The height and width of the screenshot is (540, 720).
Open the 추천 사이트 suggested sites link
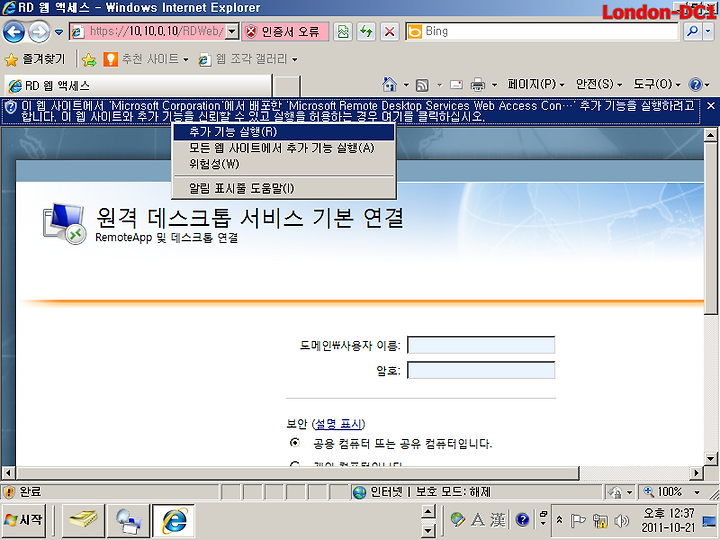(146, 59)
